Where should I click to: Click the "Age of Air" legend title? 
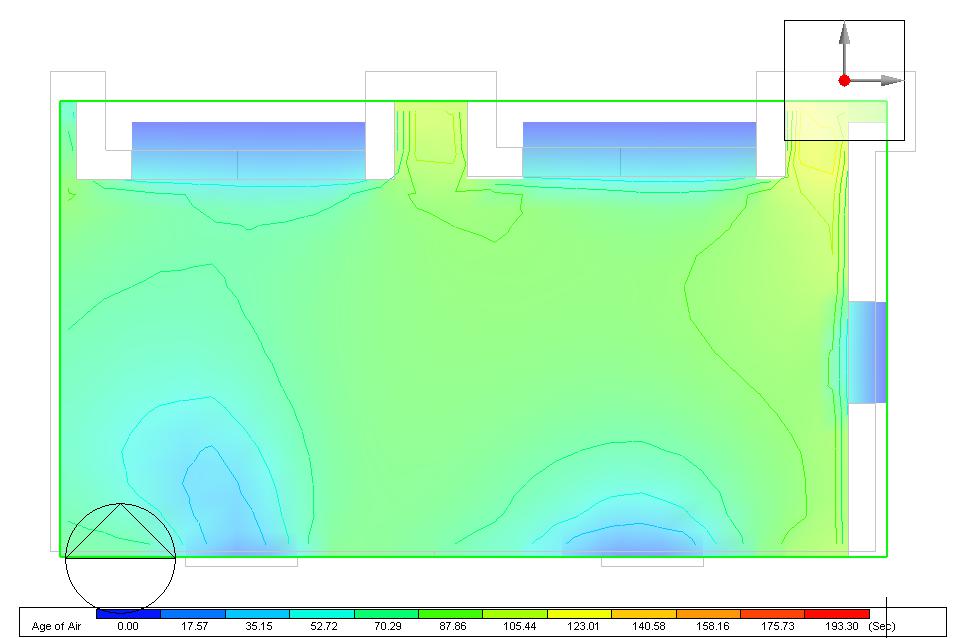point(56,626)
